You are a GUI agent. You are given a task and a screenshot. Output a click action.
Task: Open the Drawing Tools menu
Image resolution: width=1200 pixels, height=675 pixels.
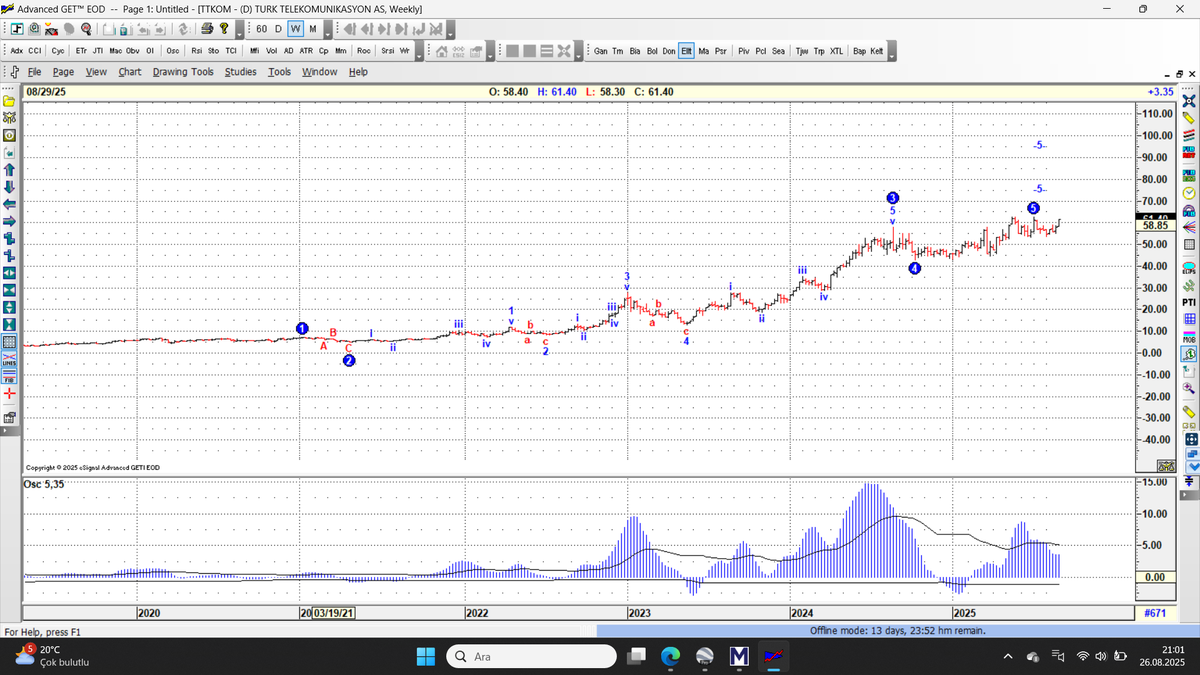[x=183, y=72]
